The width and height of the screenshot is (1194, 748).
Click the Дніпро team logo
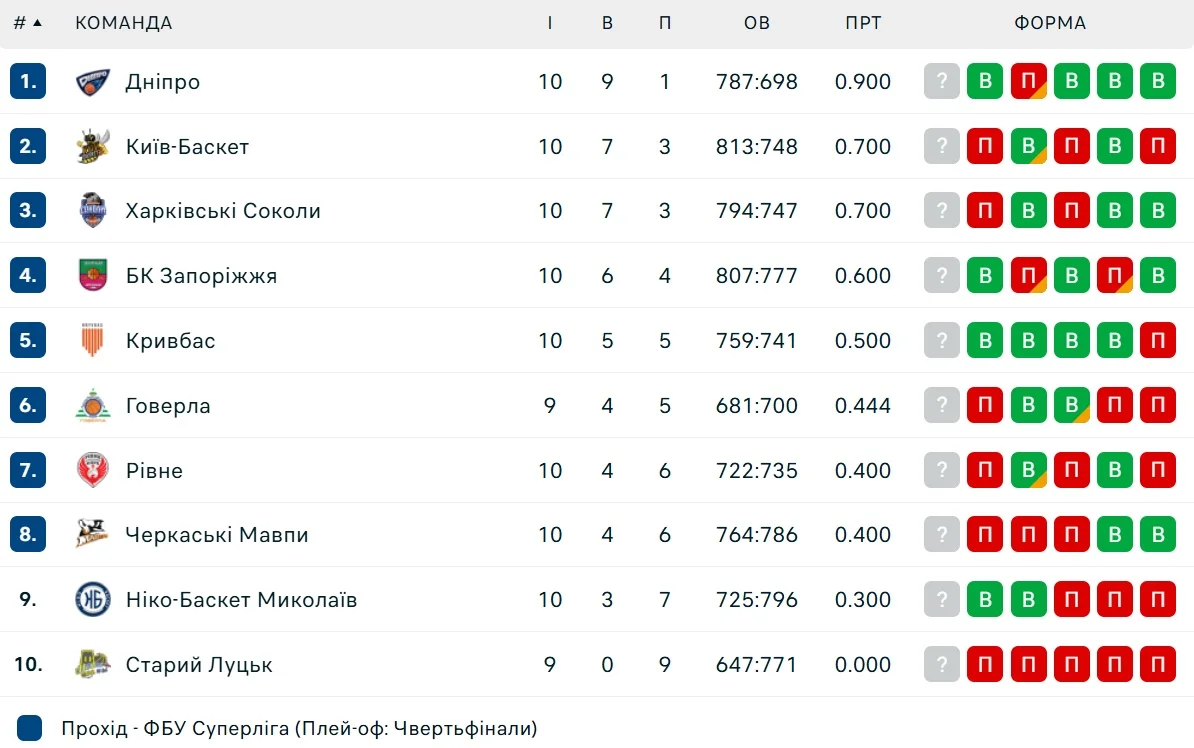point(93,82)
